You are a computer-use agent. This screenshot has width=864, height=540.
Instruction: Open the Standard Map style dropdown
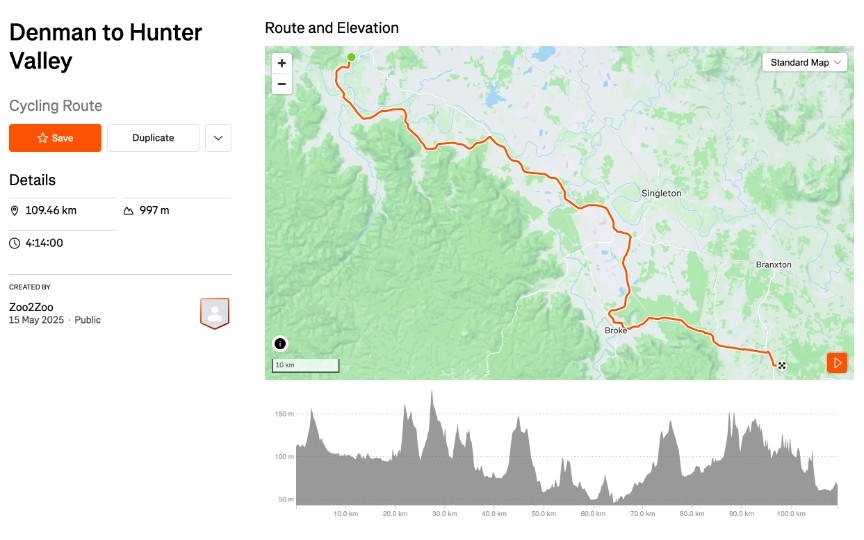pyautogui.click(x=805, y=63)
